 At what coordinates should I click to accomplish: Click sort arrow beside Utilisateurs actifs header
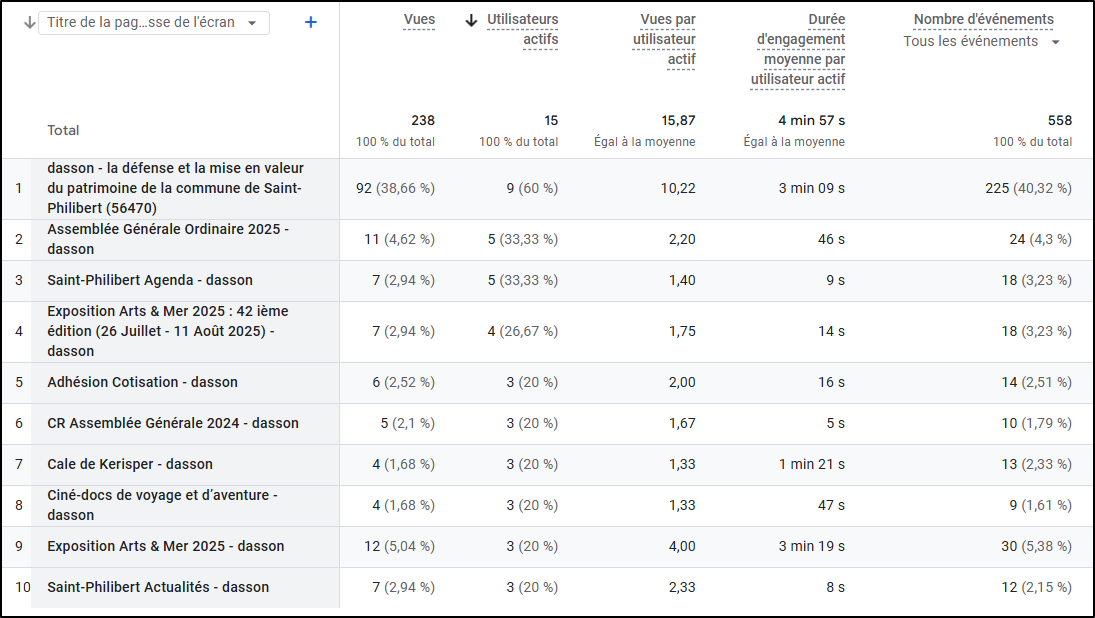pyautogui.click(x=472, y=20)
